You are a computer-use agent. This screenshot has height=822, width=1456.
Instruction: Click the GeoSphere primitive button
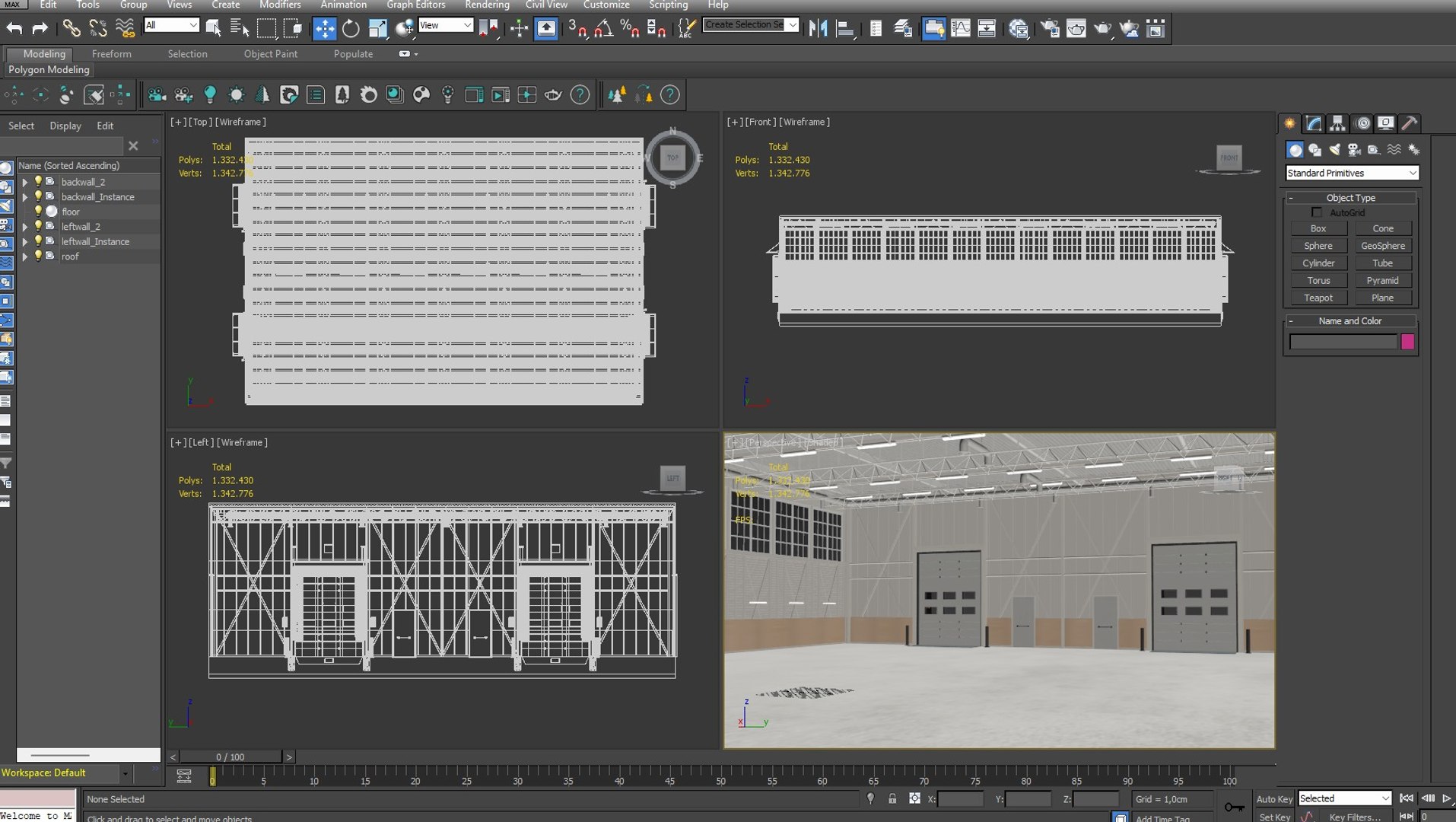[1383, 246]
